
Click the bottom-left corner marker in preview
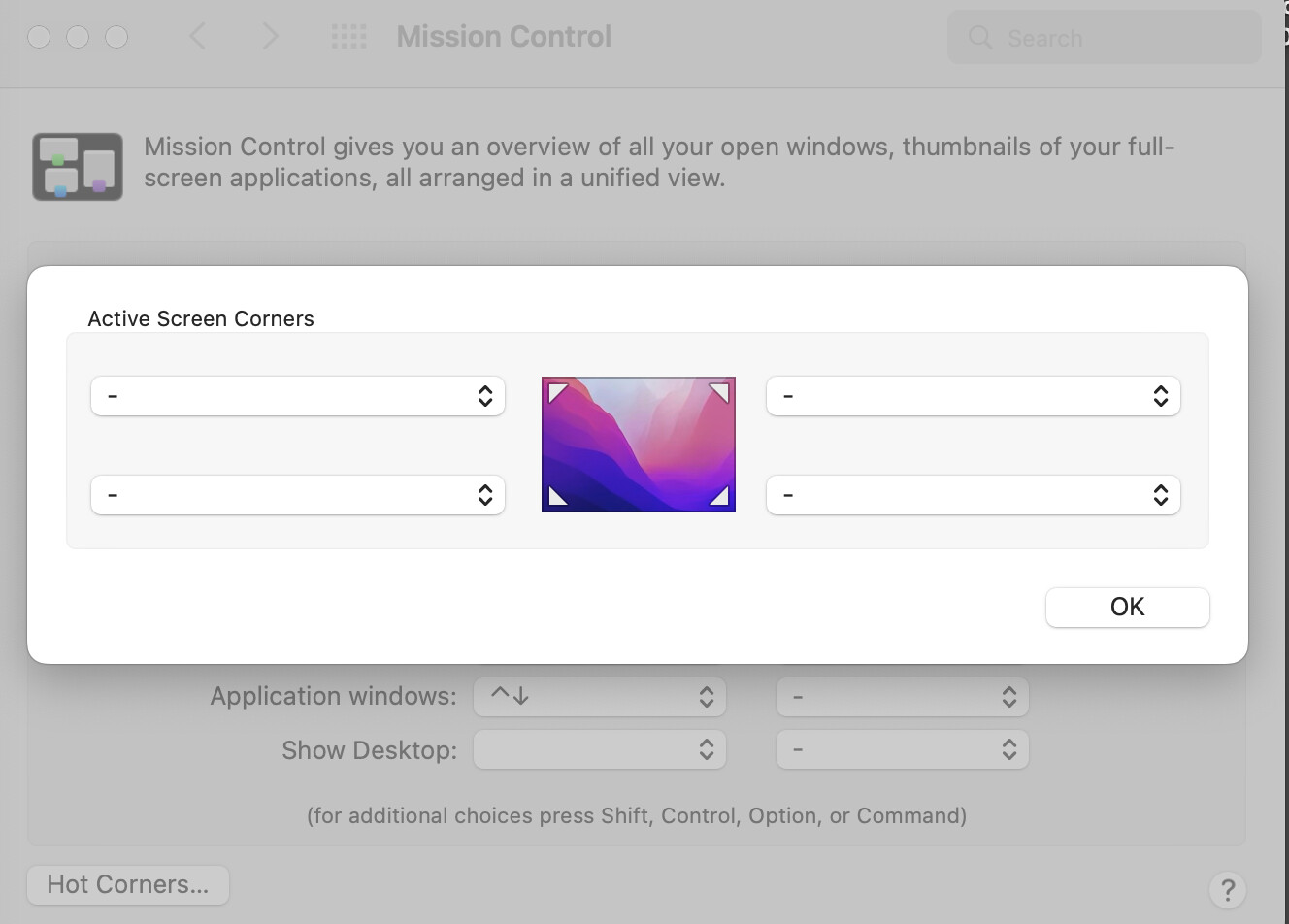tap(557, 497)
